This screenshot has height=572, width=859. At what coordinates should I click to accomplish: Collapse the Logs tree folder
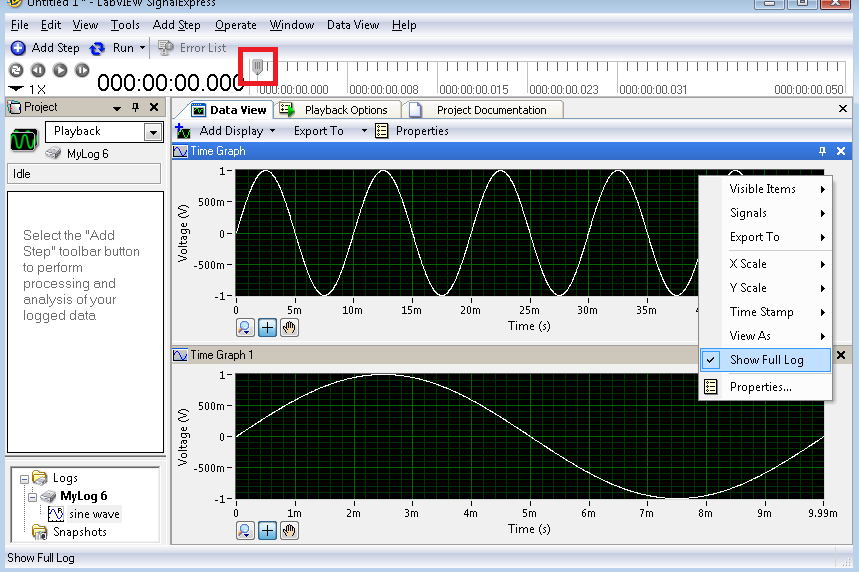(x=24, y=479)
